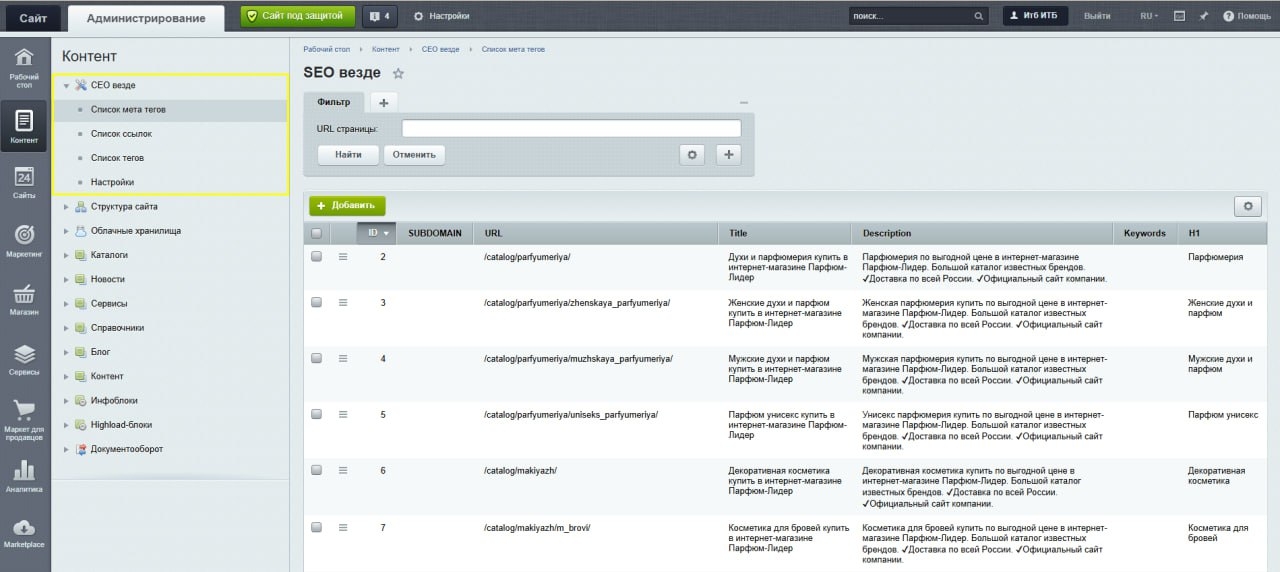Check the row with ID 3
The height and width of the screenshot is (572, 1280).
[317, 303]
